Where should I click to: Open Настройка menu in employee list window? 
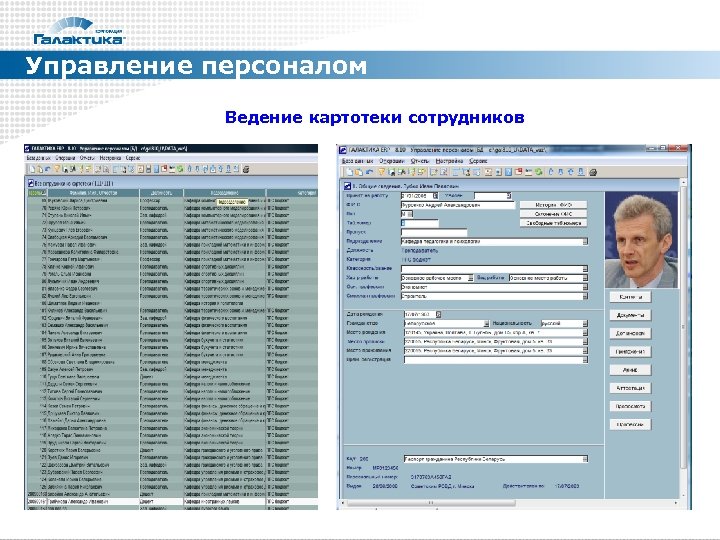tap(110, 158)
